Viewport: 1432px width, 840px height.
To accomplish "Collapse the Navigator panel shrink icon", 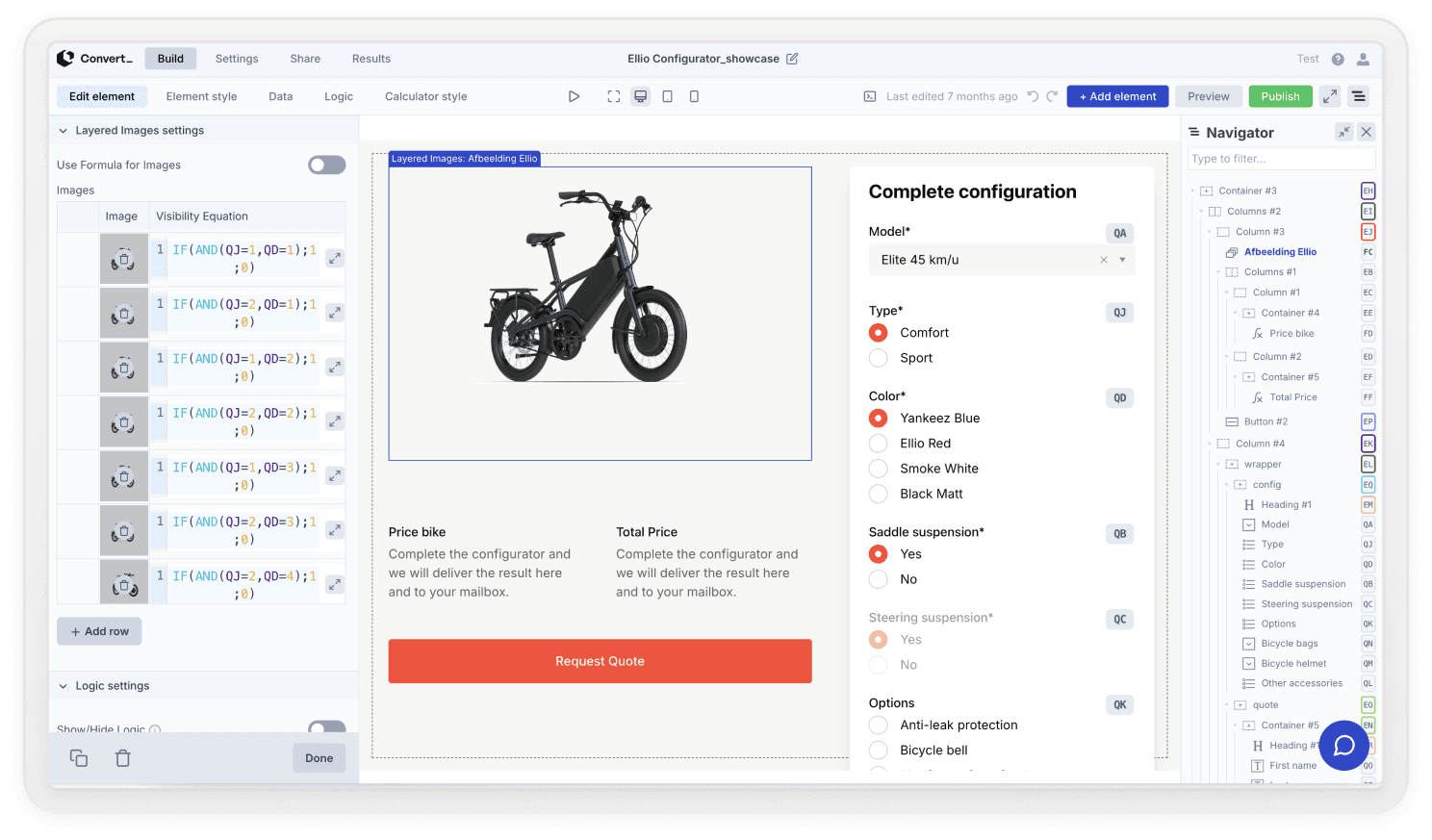I will 1344,132.
